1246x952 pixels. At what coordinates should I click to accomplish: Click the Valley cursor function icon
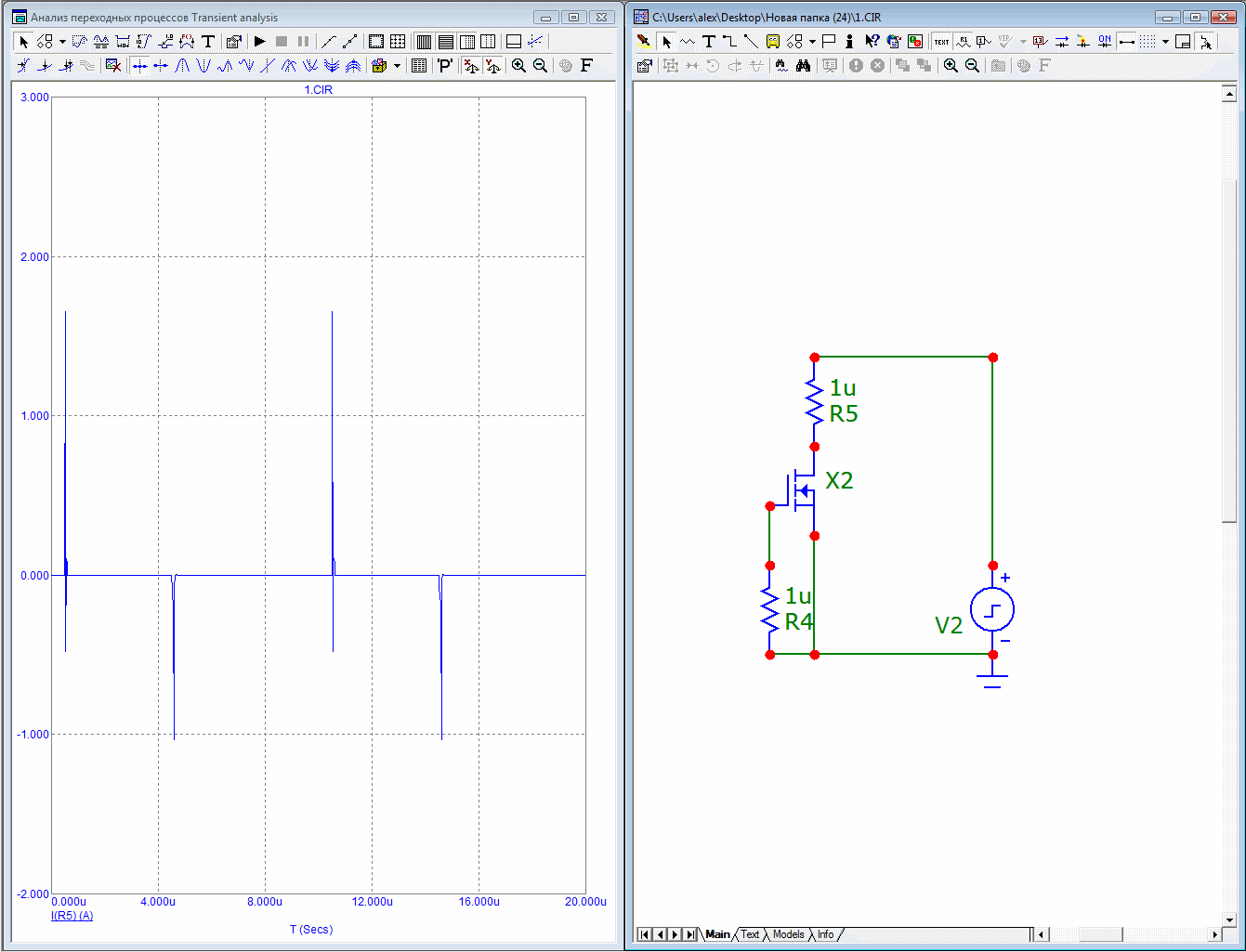[203, 66]
